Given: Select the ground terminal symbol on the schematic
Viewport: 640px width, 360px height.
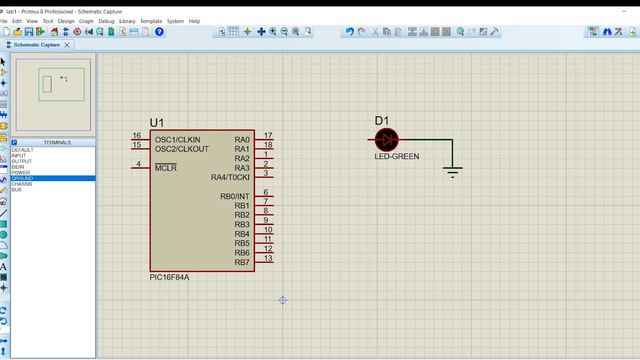Looking at the screenshot, I should (x=452, y=172).
